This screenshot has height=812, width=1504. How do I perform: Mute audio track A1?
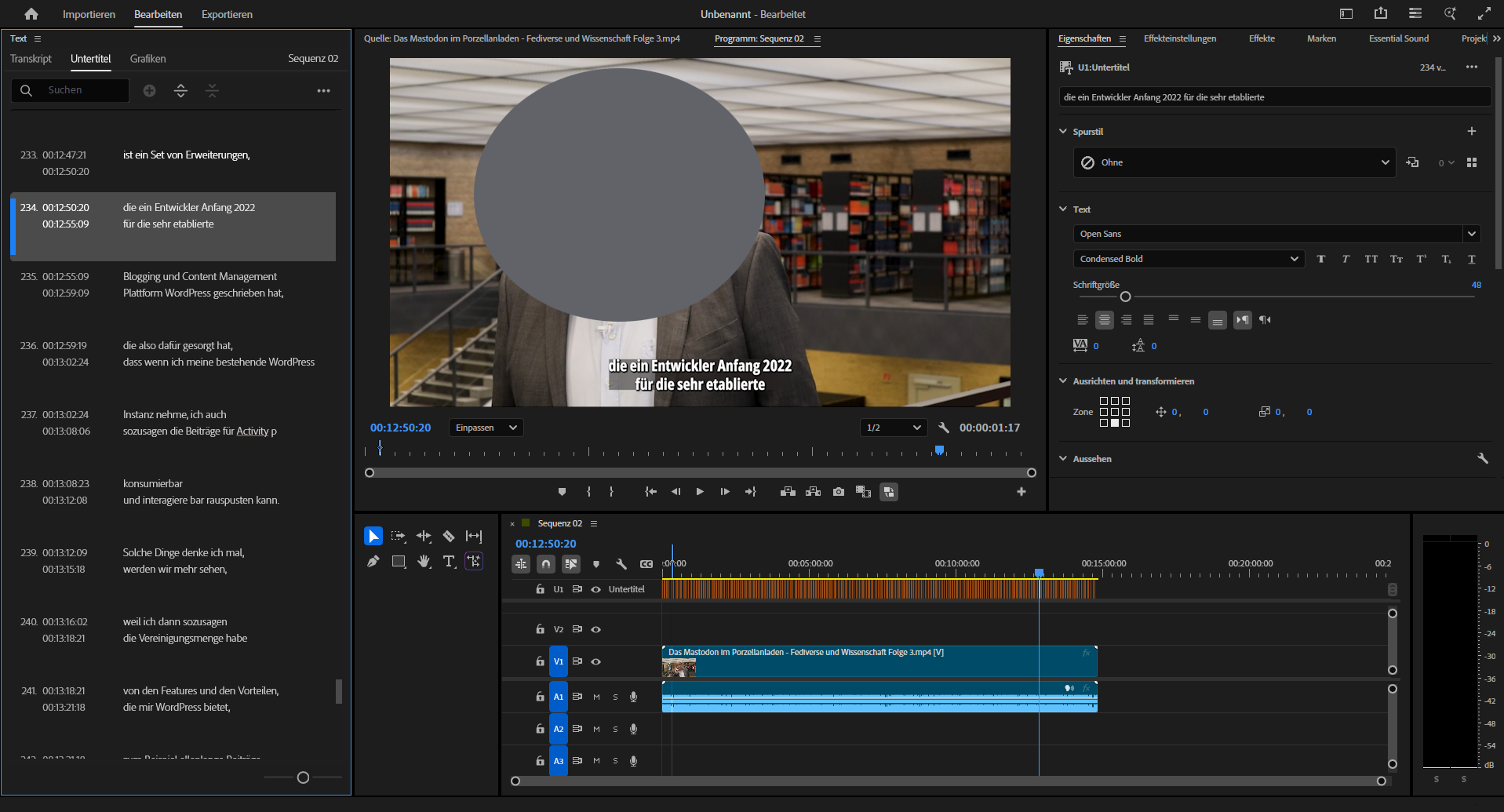(x=596, y=697)
